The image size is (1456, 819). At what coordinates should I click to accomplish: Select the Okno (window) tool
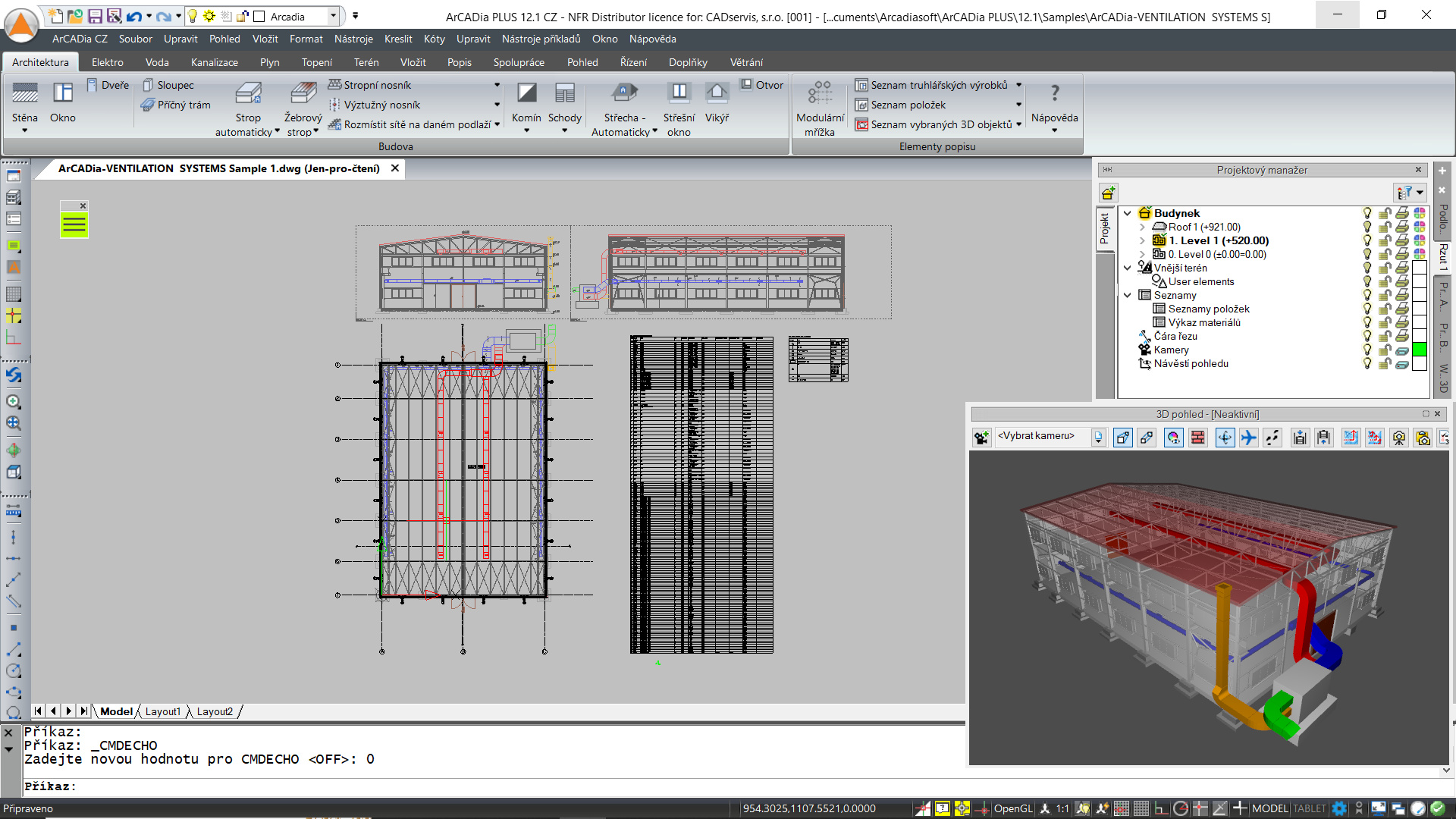pyautogui.click(x=63, y=102)
